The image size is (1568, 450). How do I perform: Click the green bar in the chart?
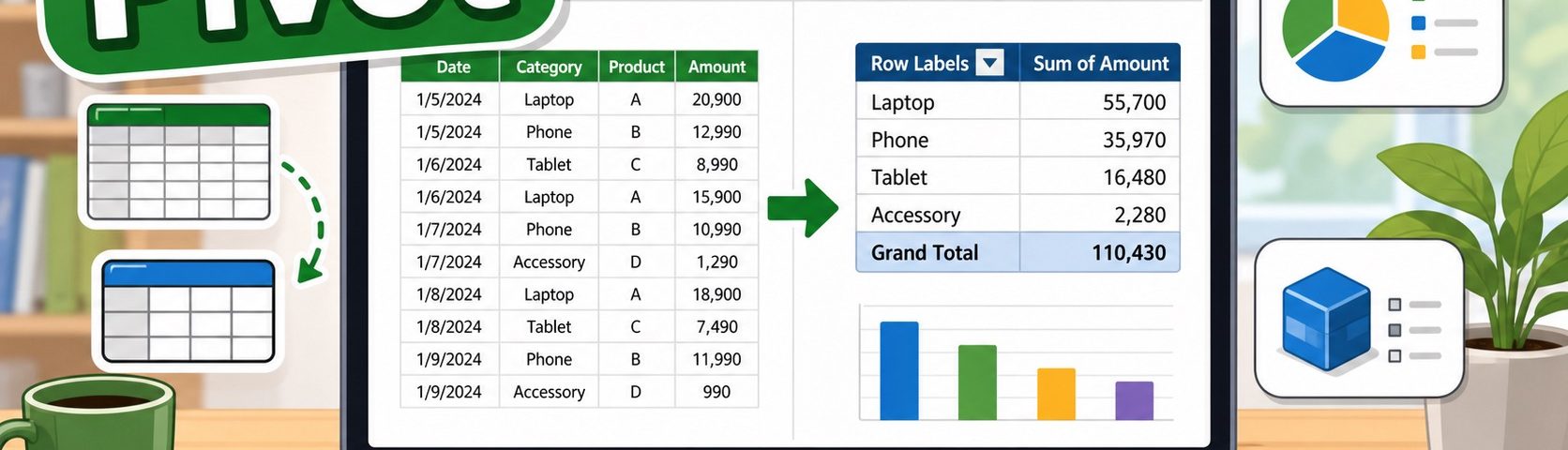coord(977,382)
